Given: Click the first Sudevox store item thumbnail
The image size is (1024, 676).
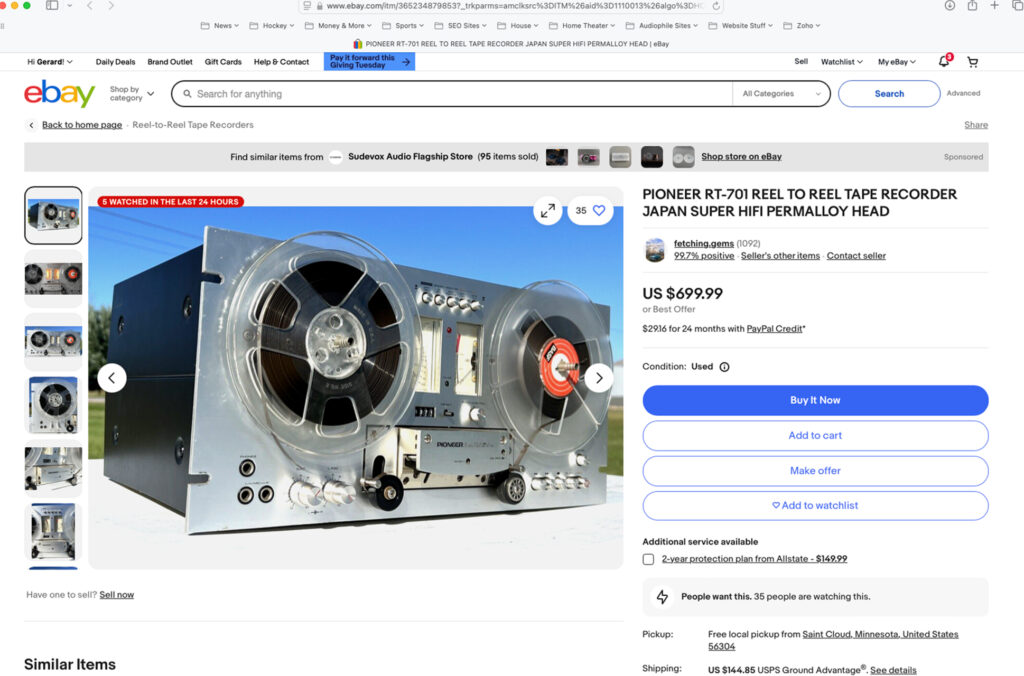Looking at the screenshot, I should pyautogui.click(x=557, y=157).
